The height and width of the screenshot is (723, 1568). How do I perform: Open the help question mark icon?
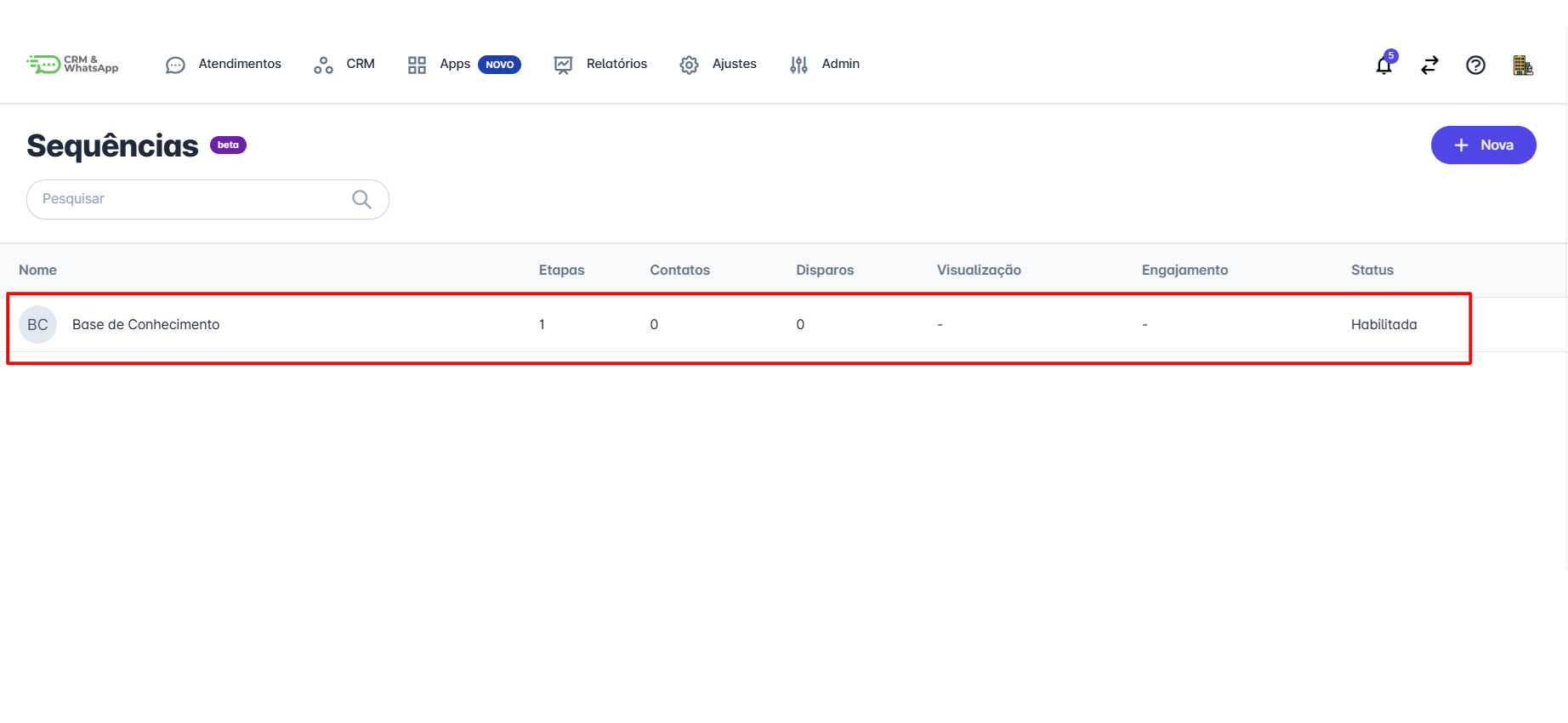(x=1475, y=65)
